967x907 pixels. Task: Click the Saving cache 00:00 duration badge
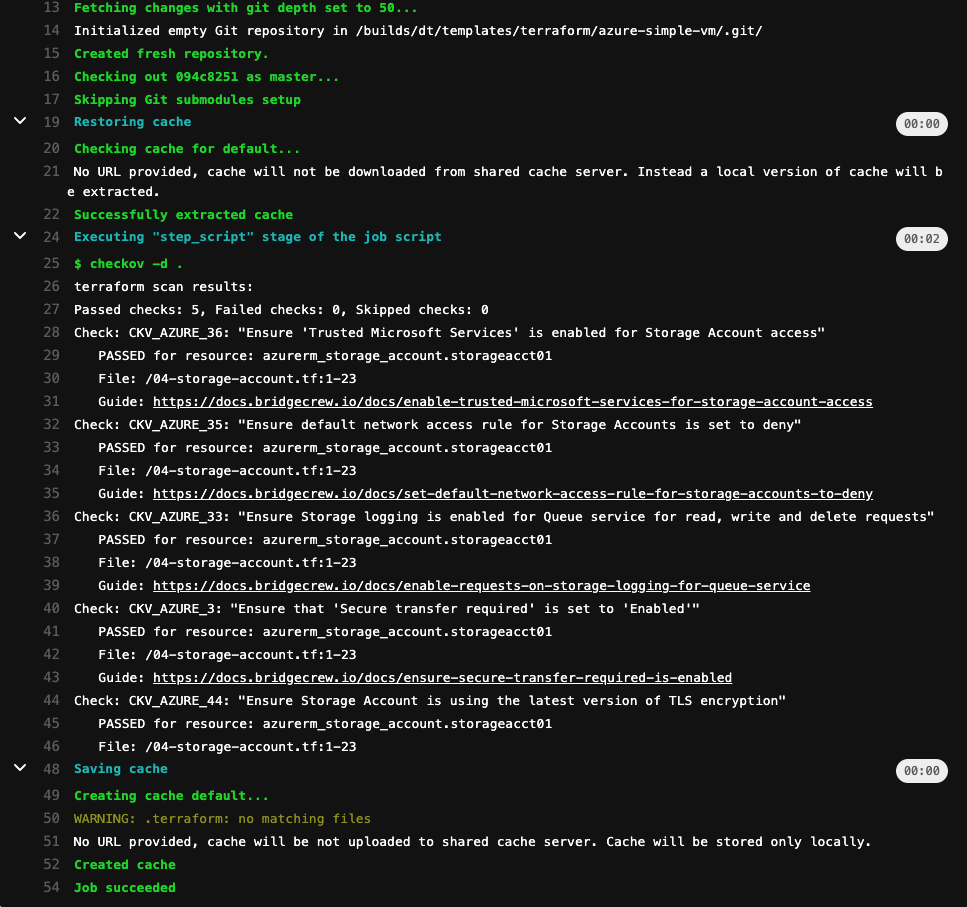[921, 772]
